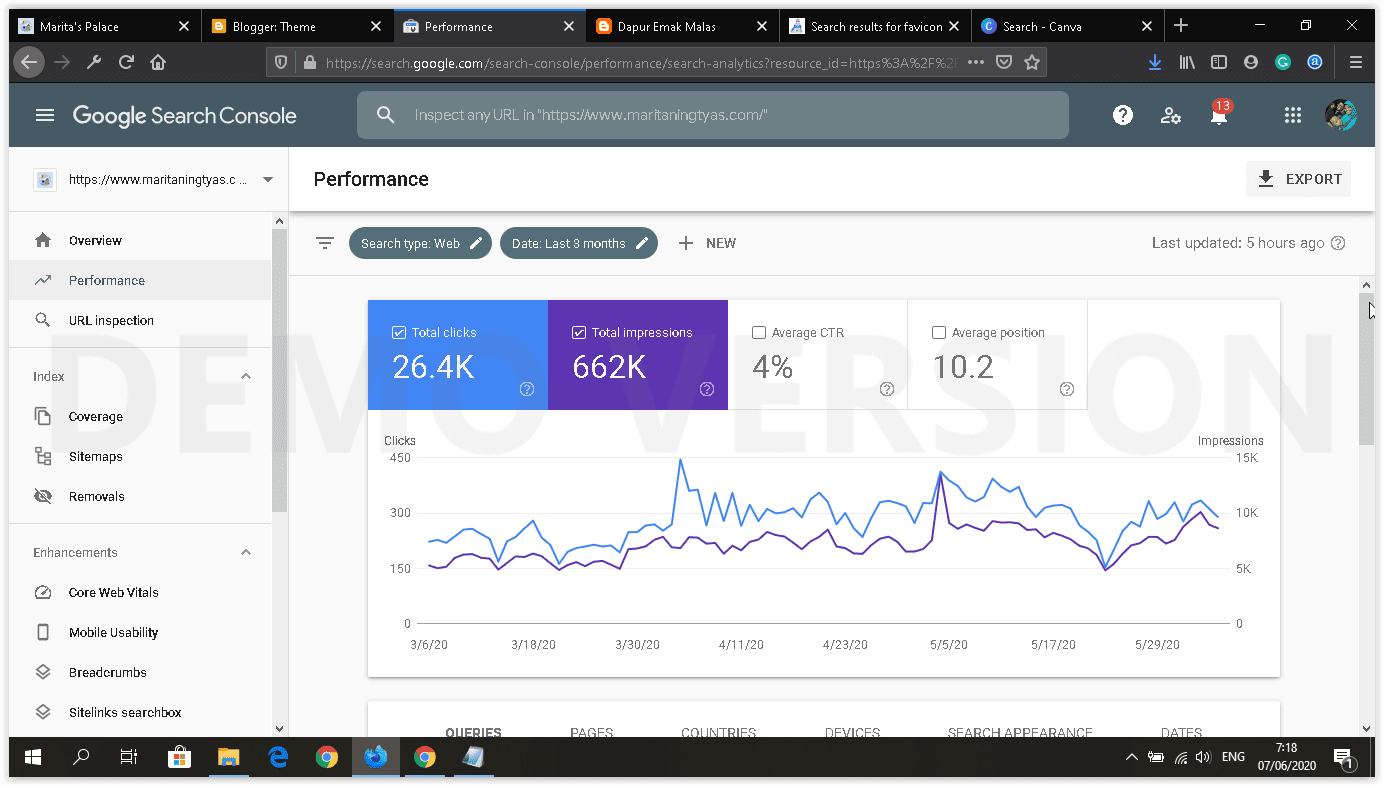
Task: Click Last updated info icon
Action: click(1338, 243)
